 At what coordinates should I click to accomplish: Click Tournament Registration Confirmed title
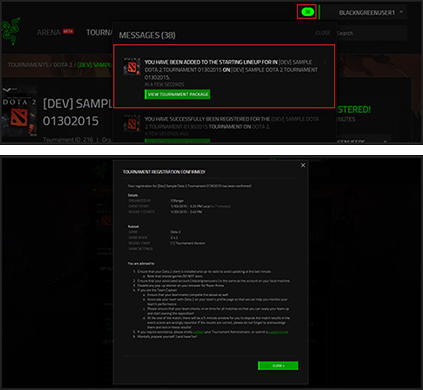tap(164, 172)
